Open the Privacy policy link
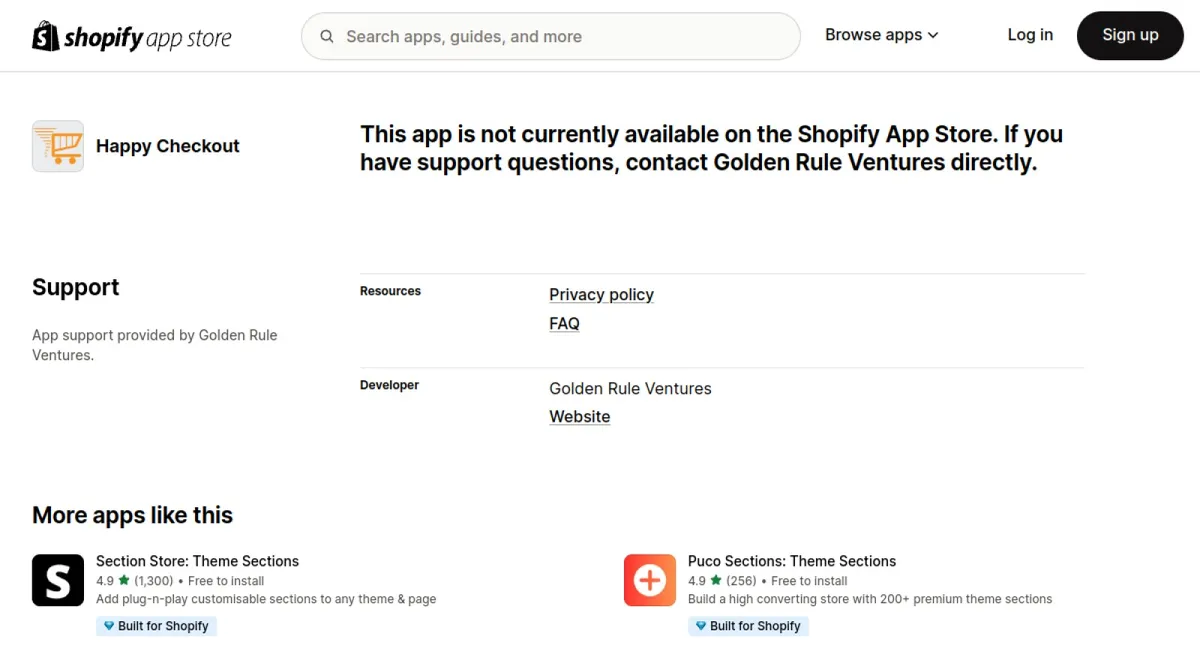This screenshot has width=1200, height=650. (601, 294)
